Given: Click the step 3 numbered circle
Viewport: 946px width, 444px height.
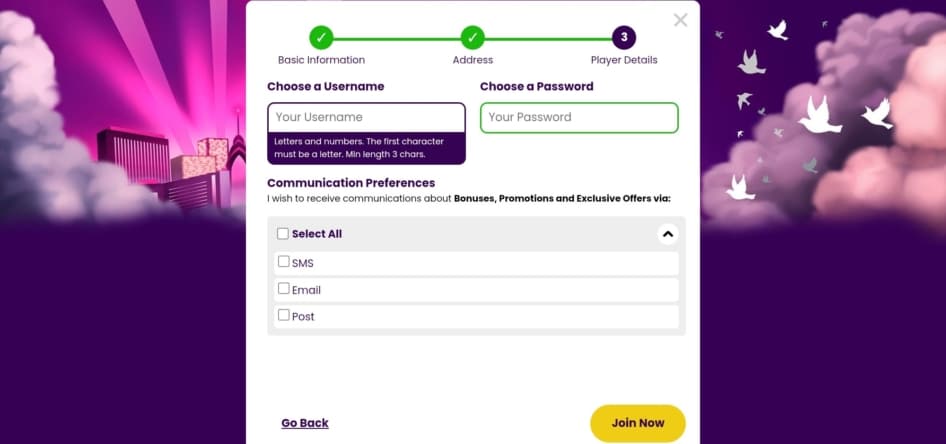Looking at the screenshot, I should point(624,38).
